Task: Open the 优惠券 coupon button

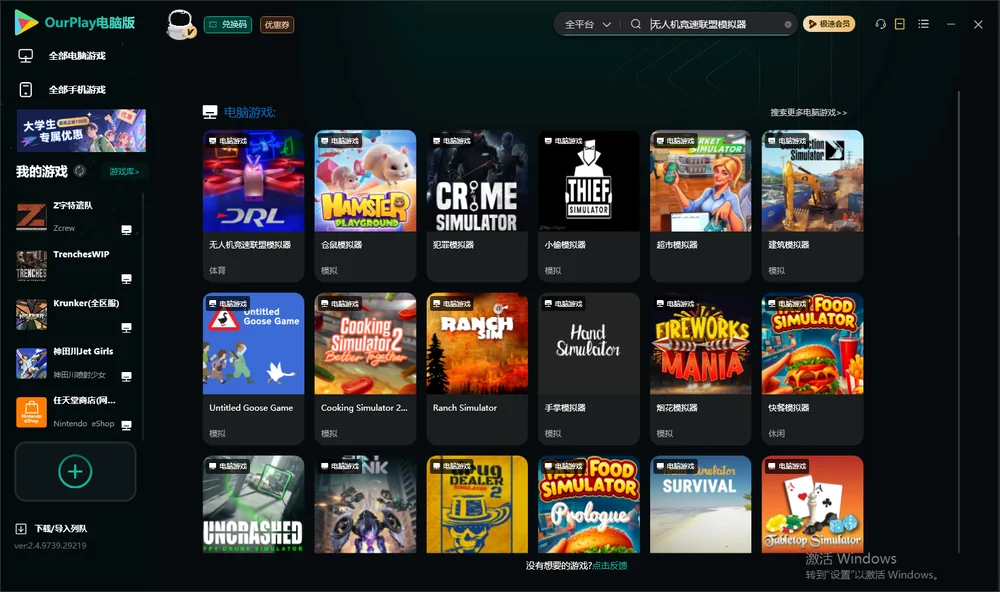Action: click(277, 24)
